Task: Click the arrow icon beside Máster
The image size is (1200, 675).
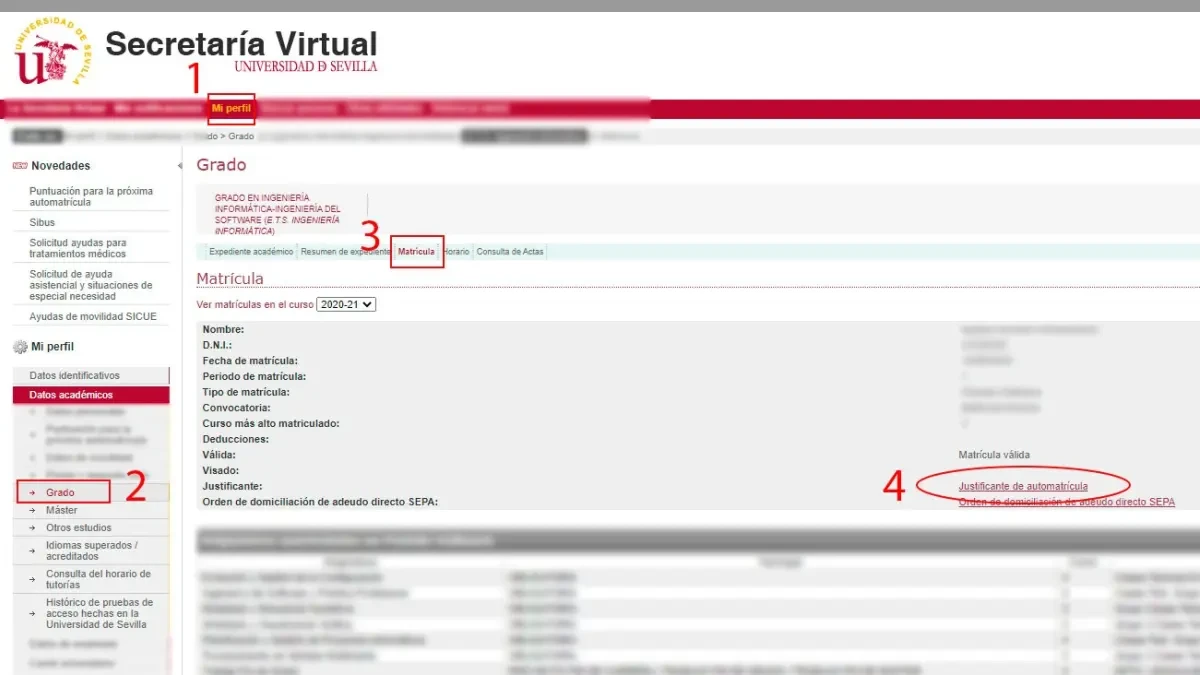Action: click(32, 511)
